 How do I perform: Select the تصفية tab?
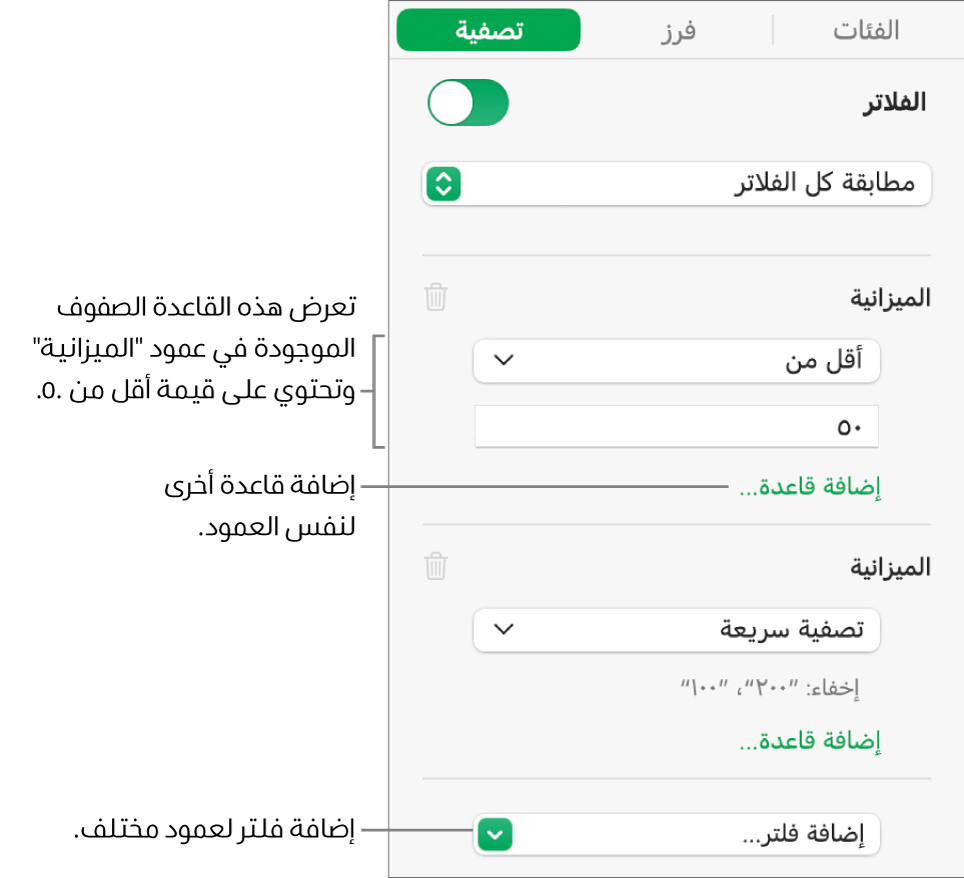(488, 30)
